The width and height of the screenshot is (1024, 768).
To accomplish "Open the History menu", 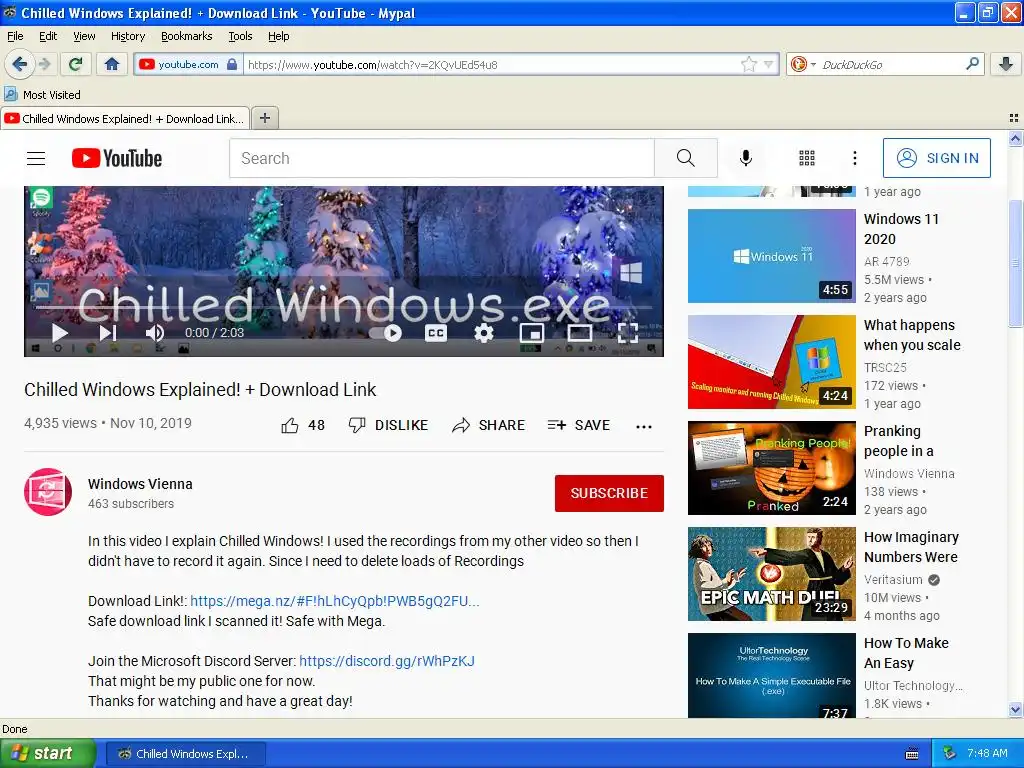I will click(x=127, y=36).
